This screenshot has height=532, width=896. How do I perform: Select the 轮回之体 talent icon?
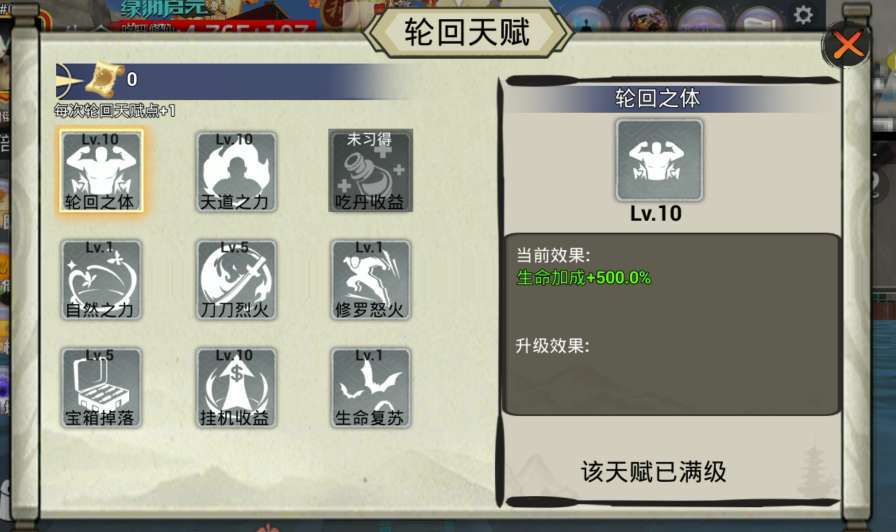[101, 171]
